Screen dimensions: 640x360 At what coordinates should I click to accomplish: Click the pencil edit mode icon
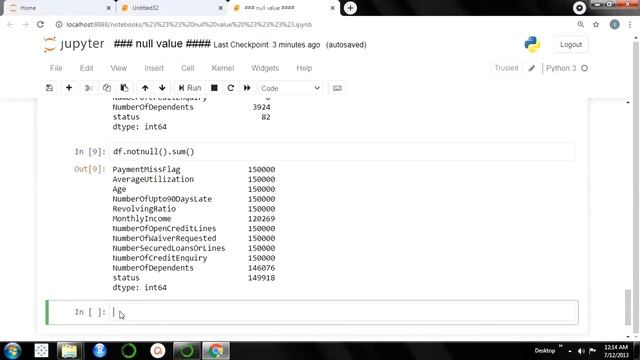531,69
